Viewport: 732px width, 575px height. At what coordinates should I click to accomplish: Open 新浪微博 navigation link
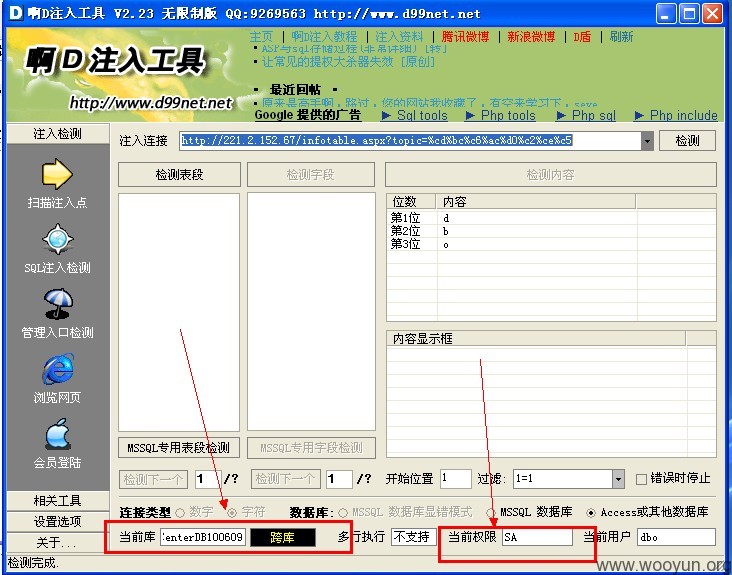point(531,36)
